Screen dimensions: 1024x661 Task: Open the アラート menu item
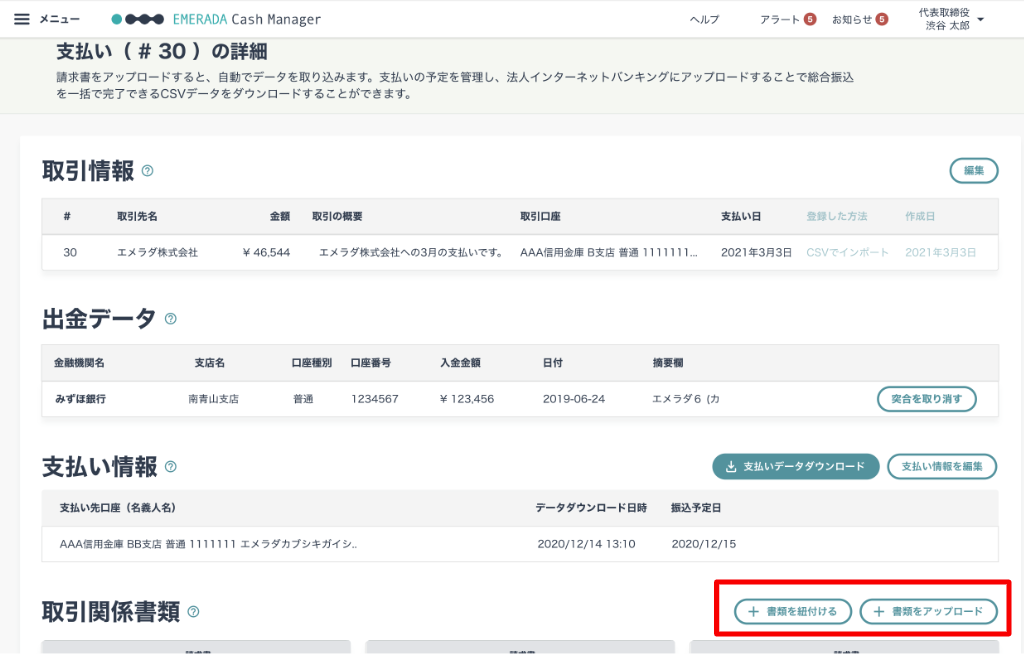click(x=780, y=20)
